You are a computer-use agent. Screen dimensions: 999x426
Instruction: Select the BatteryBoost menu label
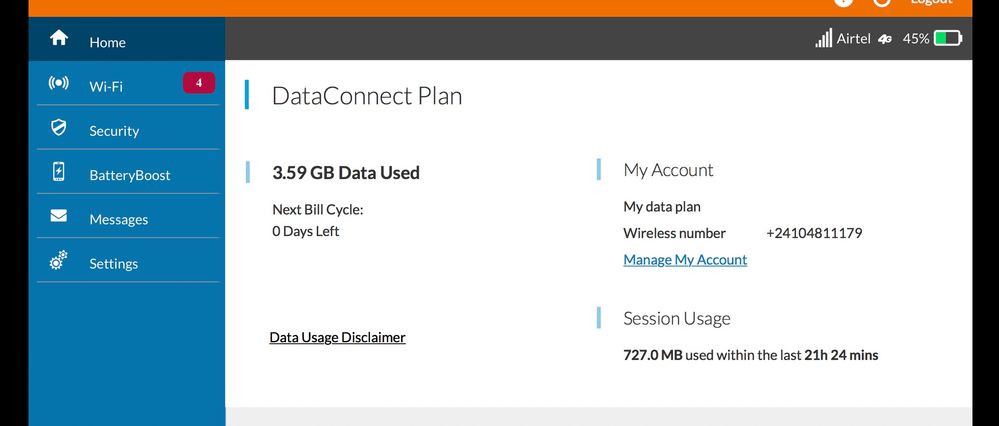tap(130, 175)
